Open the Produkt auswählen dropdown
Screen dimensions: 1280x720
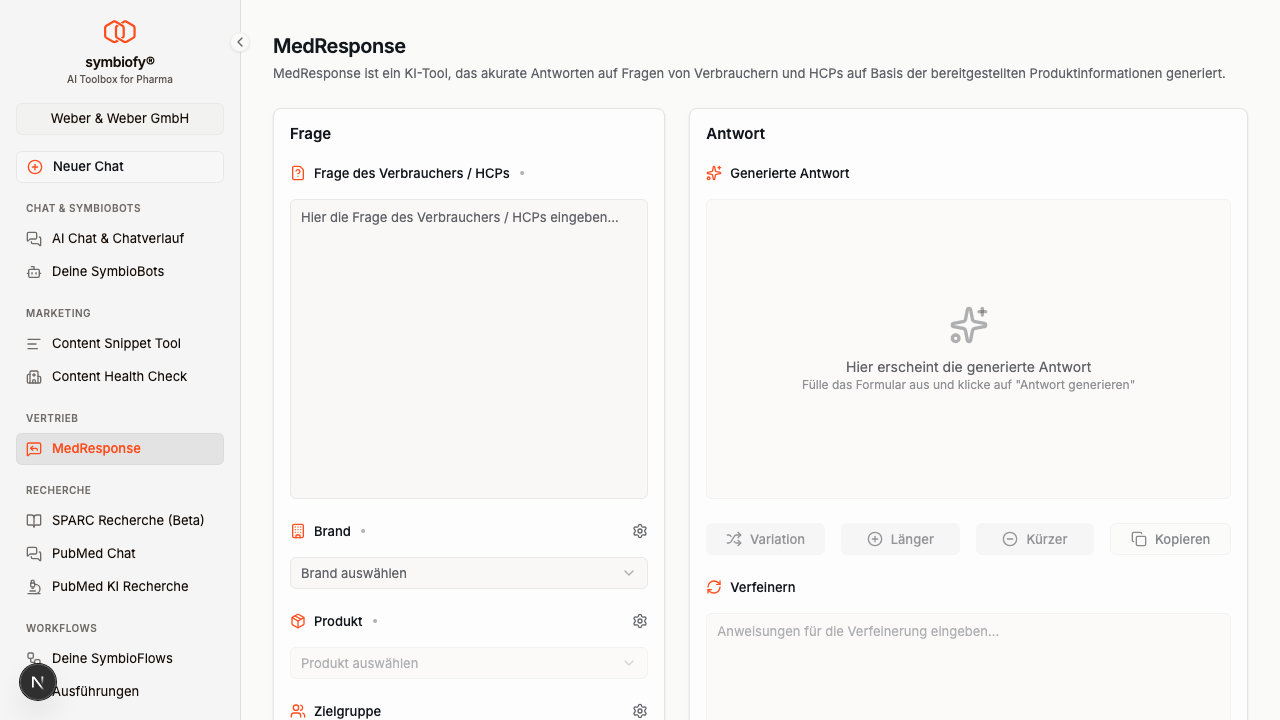[x=468, y=663]
